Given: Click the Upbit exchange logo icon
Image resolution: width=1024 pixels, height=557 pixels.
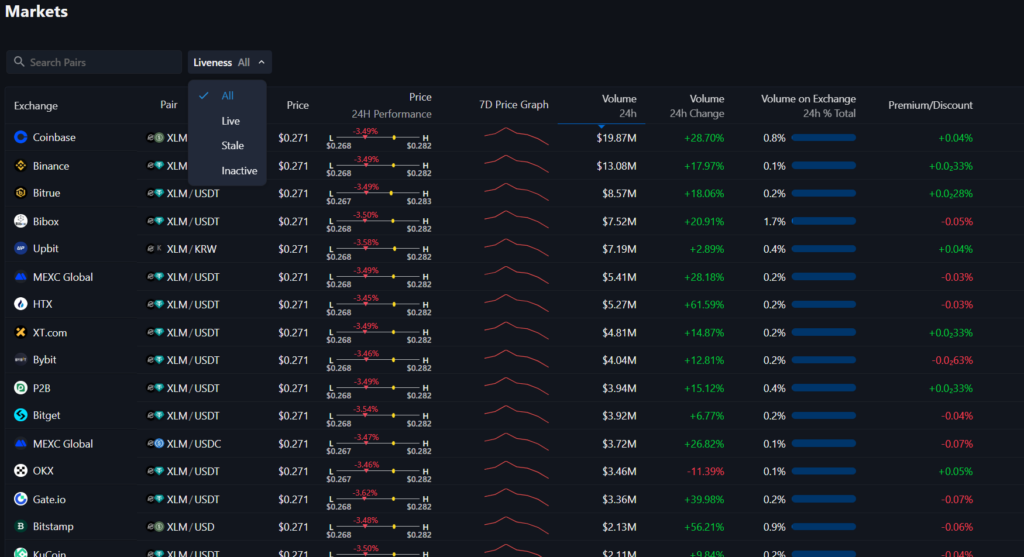Looking at the screenshot, I should (21, 249).
